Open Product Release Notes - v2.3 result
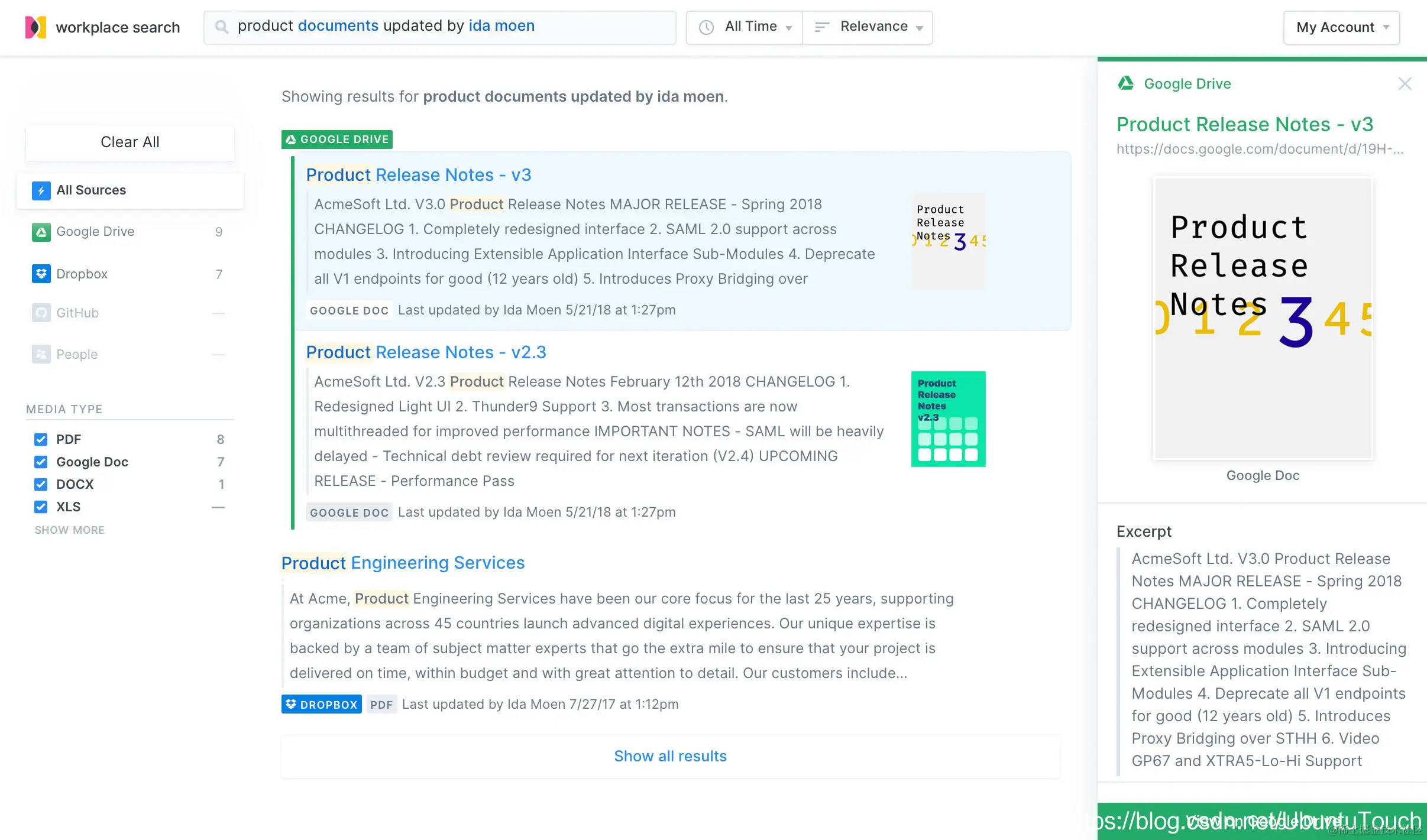Viewport: 1427px width, 840px height. [x=426, y=352]
